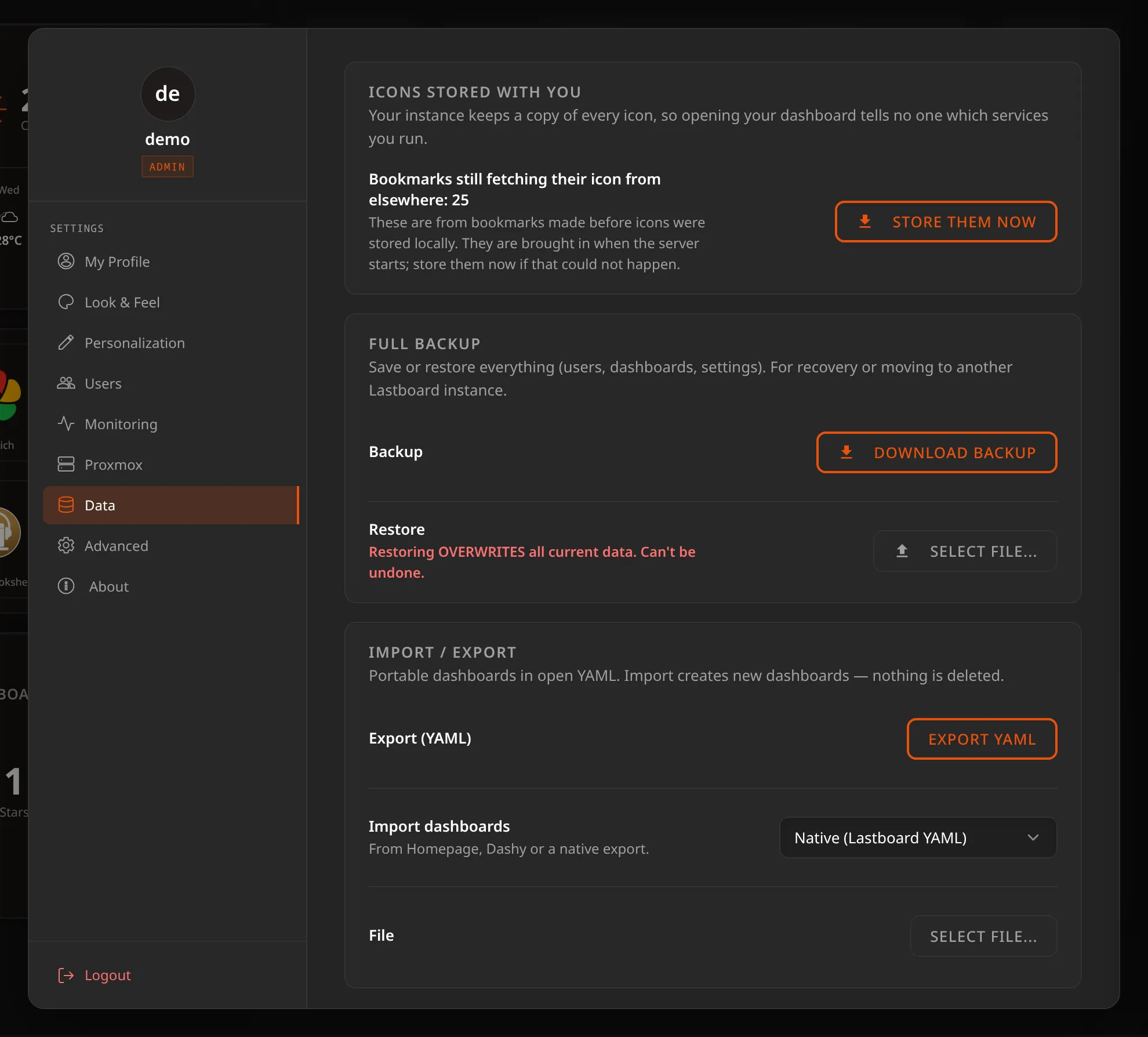Click the 'ICONS STORED WITH YOU' heading

coord(475,92)
